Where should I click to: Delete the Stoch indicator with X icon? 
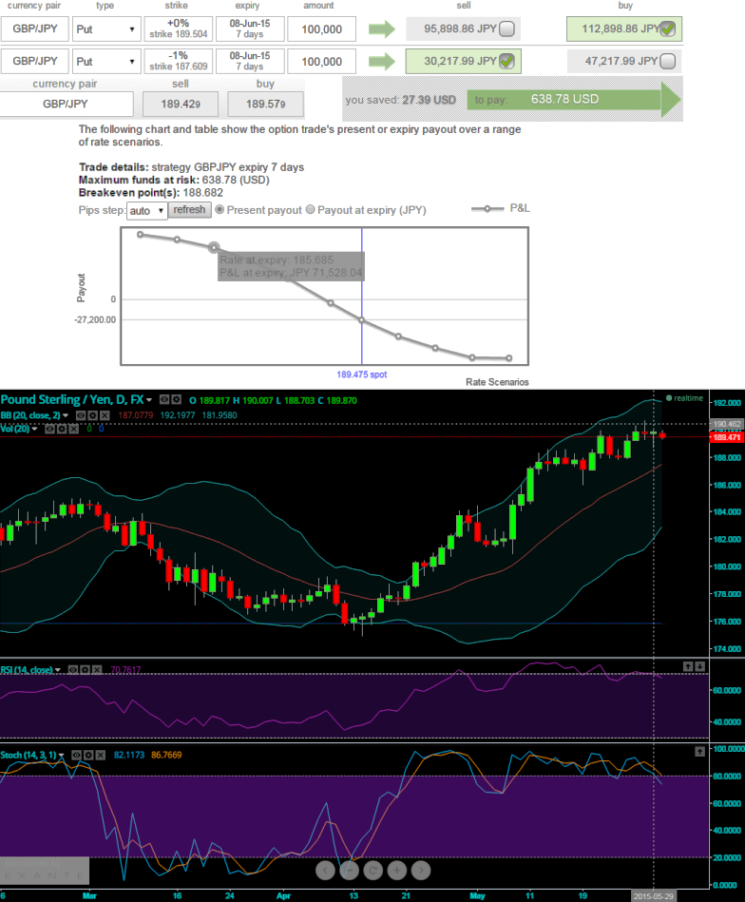coord(102,755)
